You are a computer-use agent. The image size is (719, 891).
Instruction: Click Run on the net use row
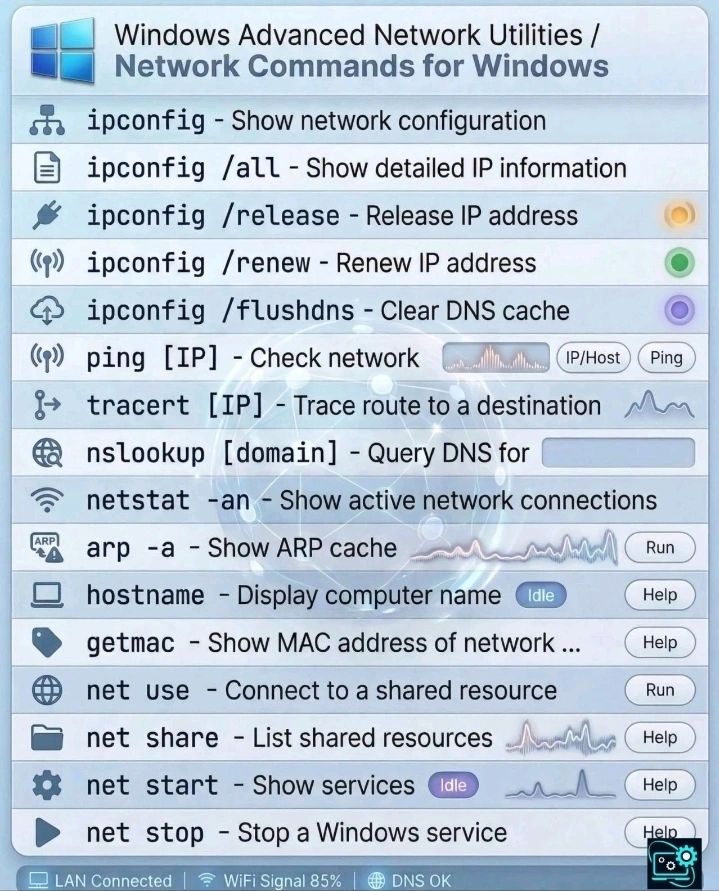point(660,690)
